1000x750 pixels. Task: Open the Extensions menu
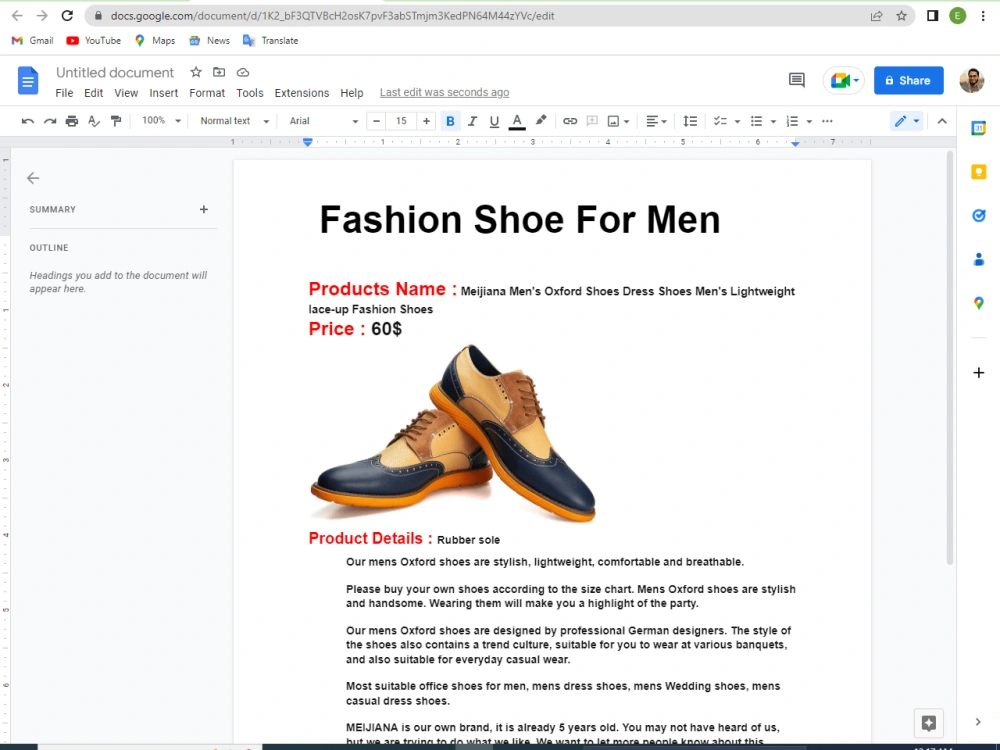click(302, 93)
